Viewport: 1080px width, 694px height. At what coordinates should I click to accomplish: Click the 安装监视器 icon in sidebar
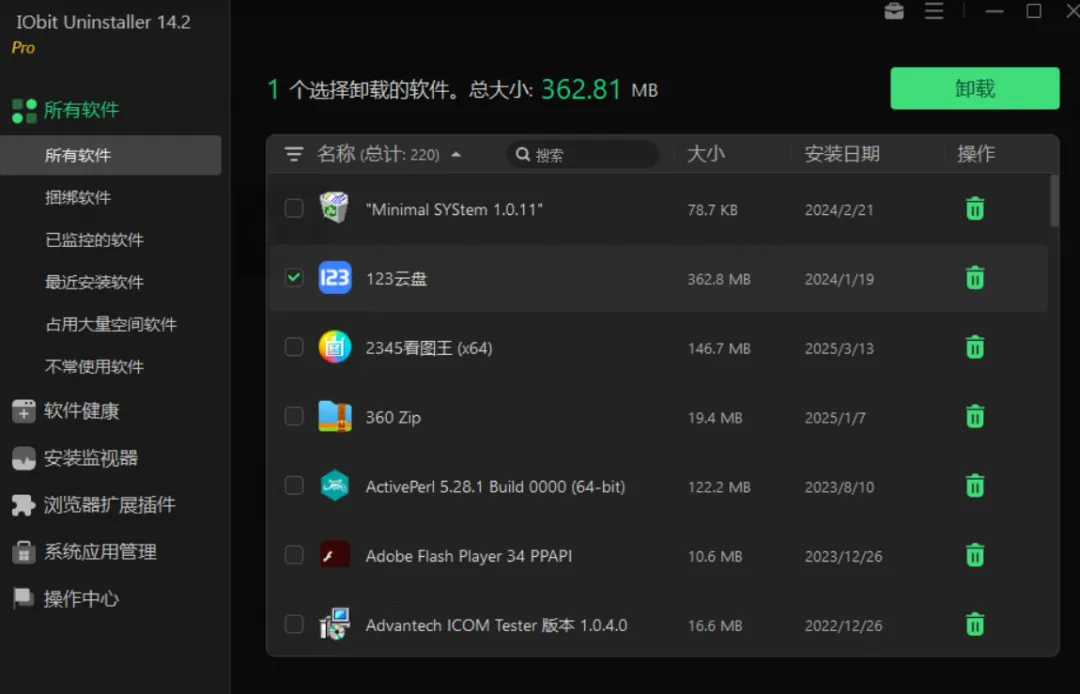[23, 459]
